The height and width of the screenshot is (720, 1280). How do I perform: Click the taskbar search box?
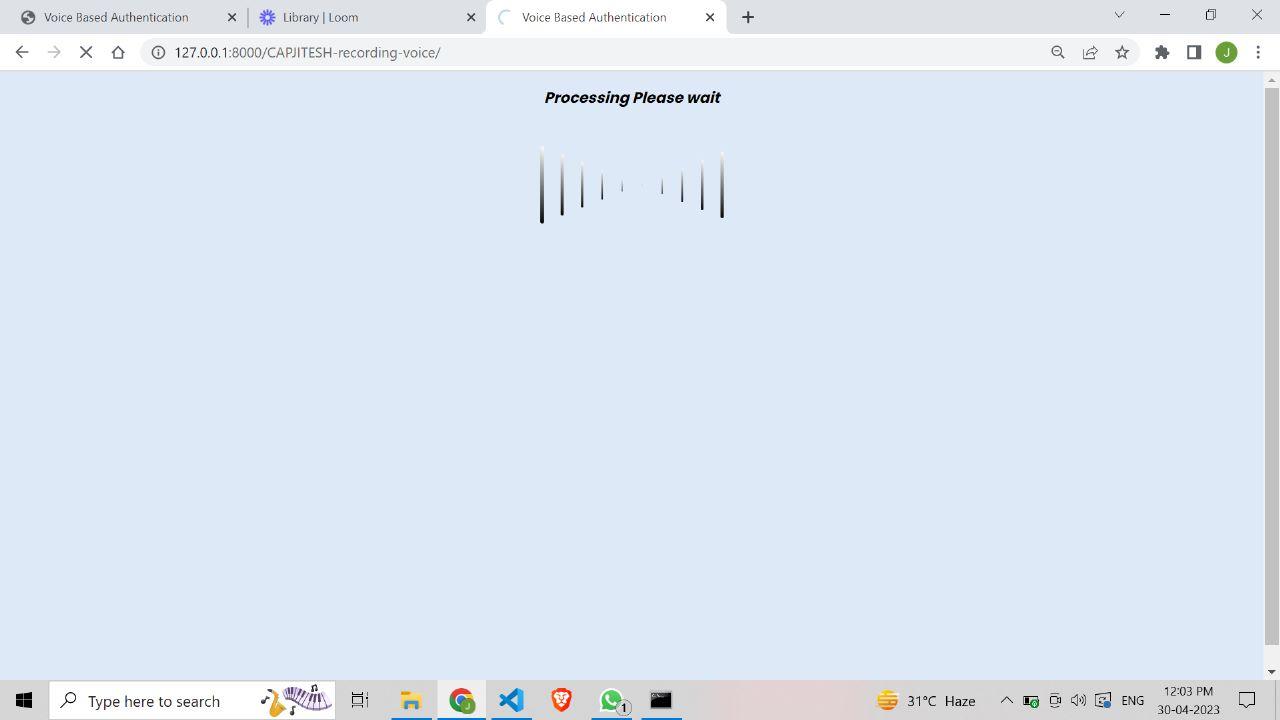[193, 700]
